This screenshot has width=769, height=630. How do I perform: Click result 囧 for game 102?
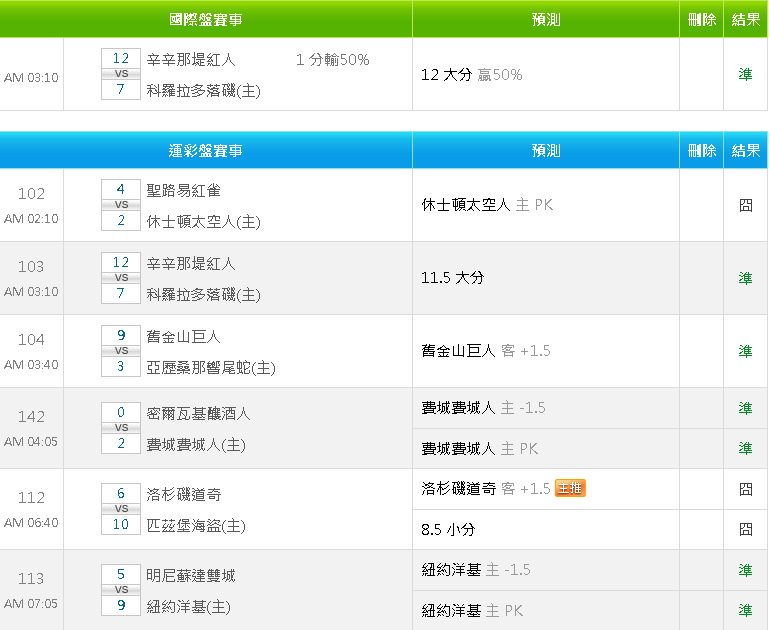click(x=745, y=205)
